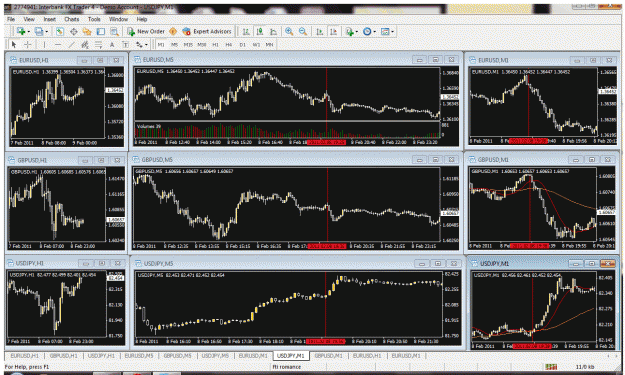Expand the Profiles dropdown arrow
Viewport: 625px width, 375px height.
click(x=46, y=32)
